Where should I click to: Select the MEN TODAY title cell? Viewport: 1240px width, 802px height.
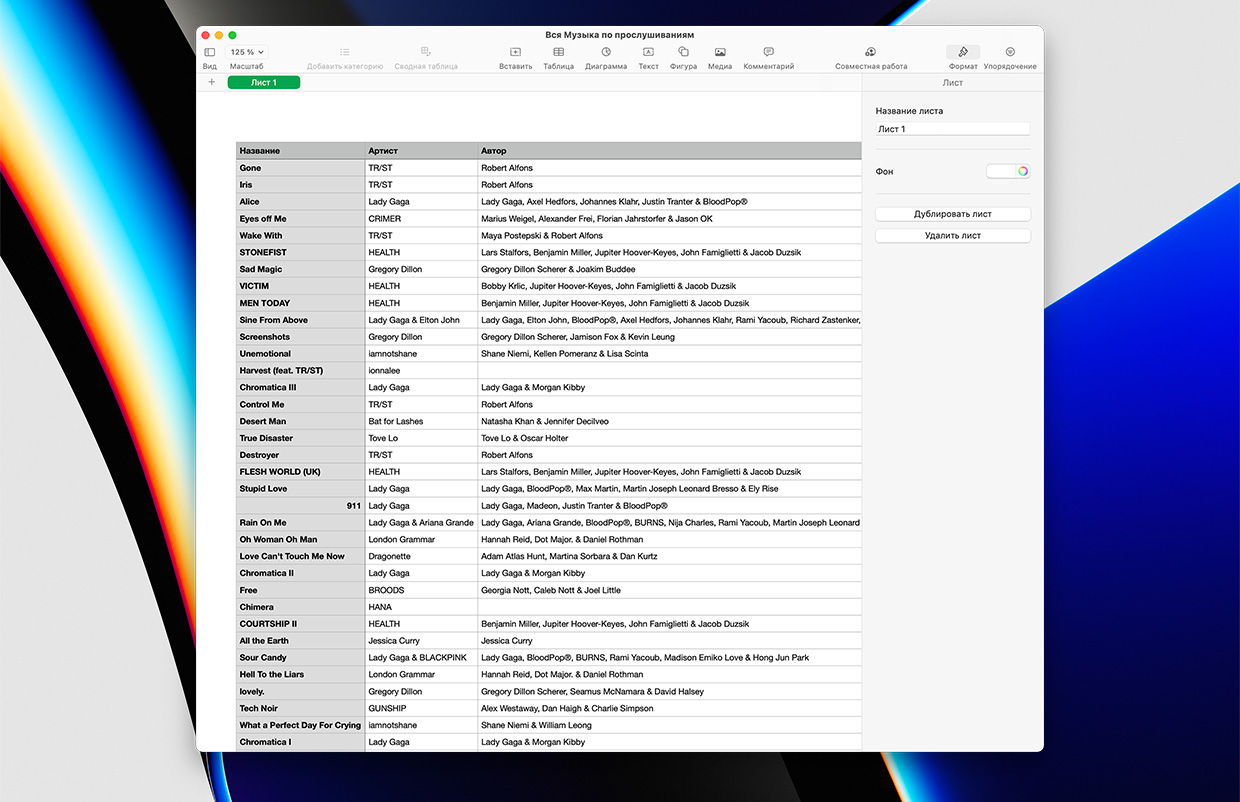pos(300,303)
